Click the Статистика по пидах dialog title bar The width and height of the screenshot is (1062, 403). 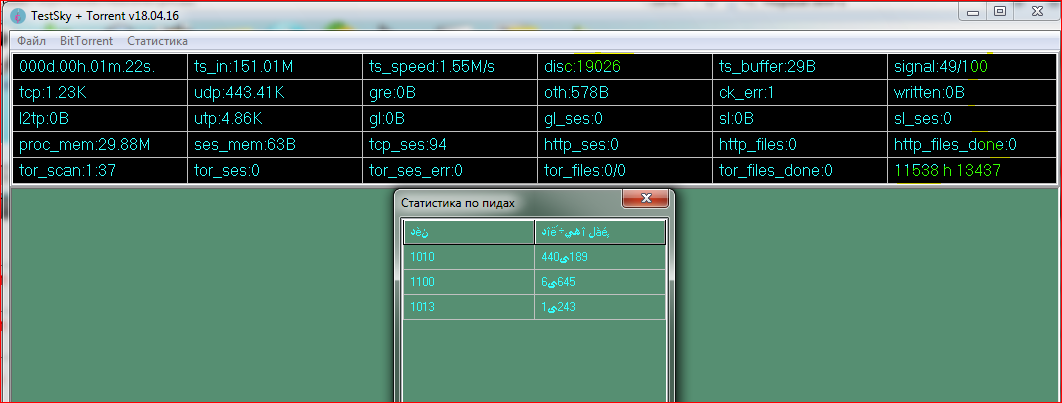click(x=500, y=202)
